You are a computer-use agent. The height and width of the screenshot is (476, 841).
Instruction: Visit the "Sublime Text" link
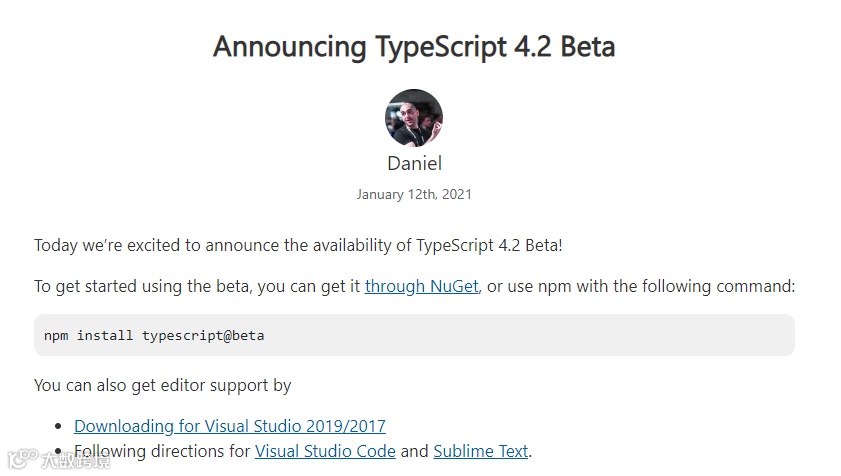[x=480, y=451]
